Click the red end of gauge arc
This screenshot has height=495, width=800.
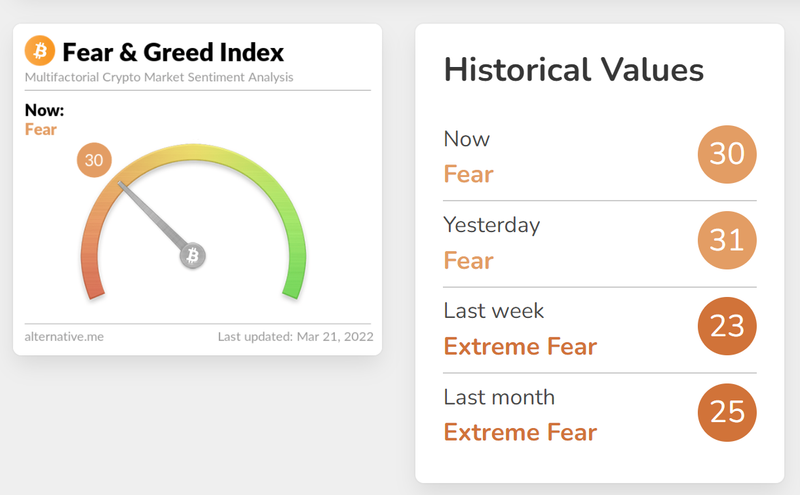pyautogui.click(x=92, y=280)
